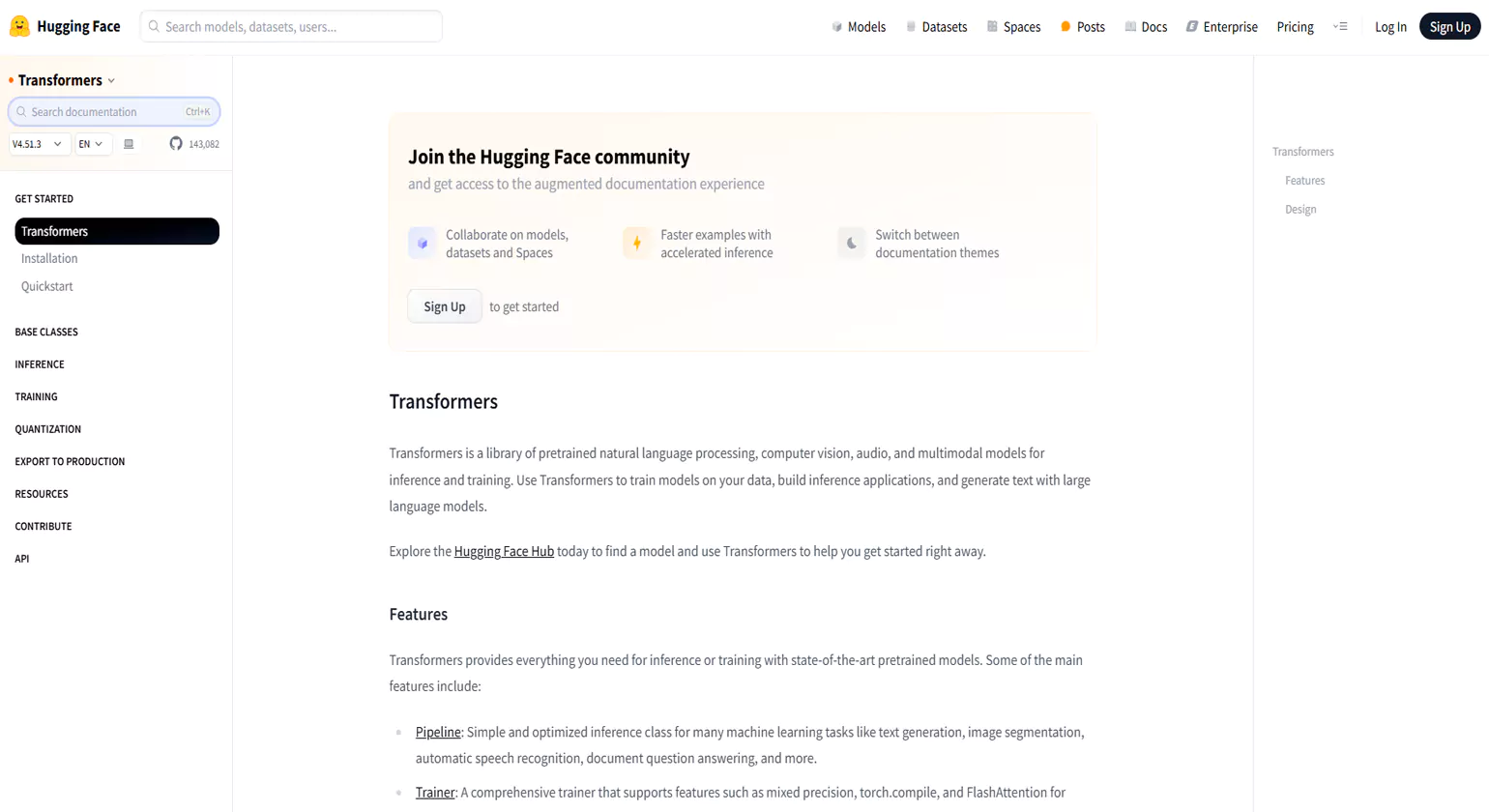The height and width of the screenshot is (812, 1489).
Task: Click the moon documentation themes icon
Action: [x=851, y=244]
